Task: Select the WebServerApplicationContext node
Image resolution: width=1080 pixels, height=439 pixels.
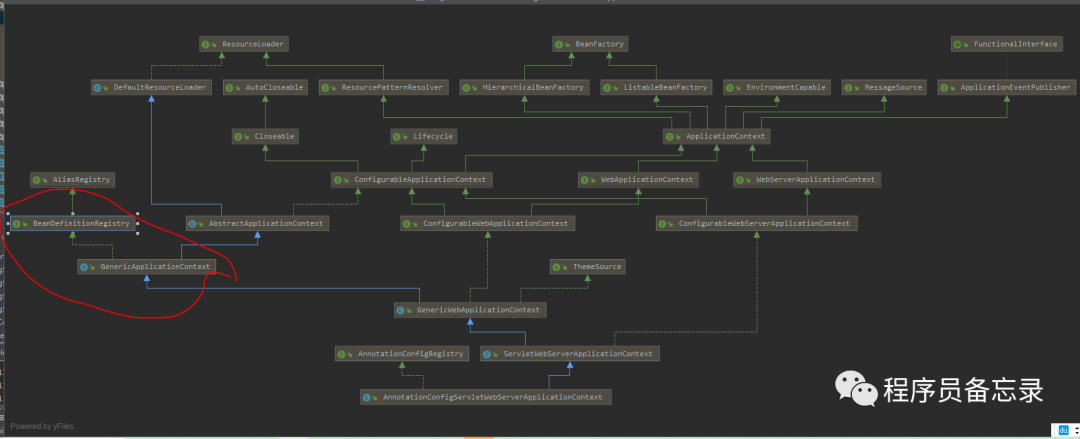Action: [x=807, y=179]
